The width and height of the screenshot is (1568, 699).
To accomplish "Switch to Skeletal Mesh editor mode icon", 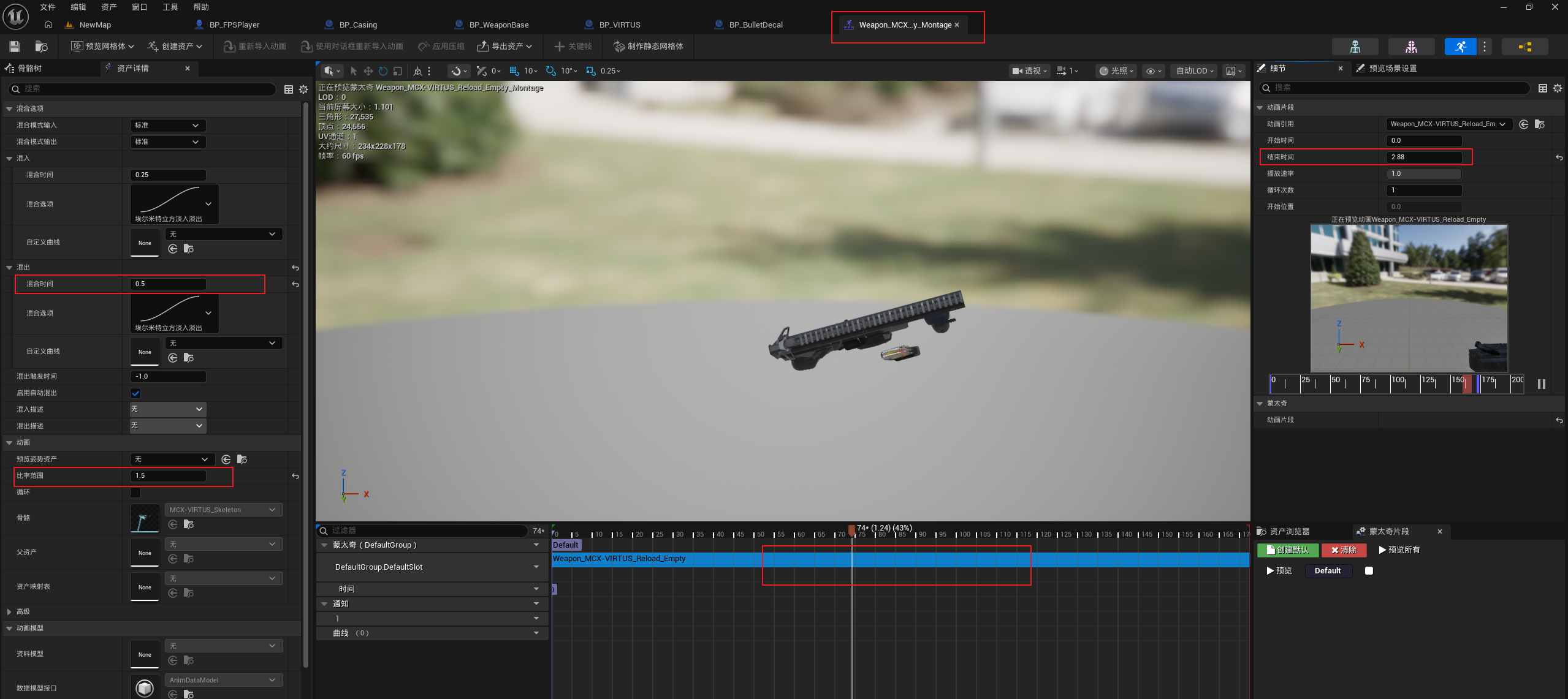I will [1411, 47].
